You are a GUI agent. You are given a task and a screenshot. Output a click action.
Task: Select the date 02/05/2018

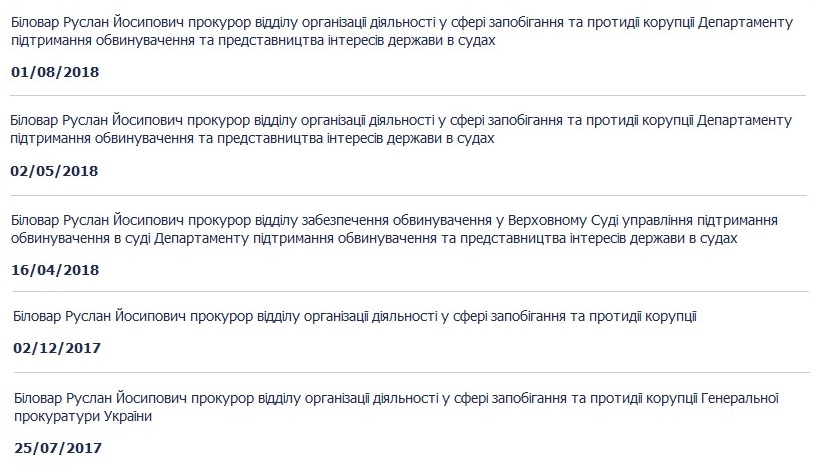coord(55,171)
